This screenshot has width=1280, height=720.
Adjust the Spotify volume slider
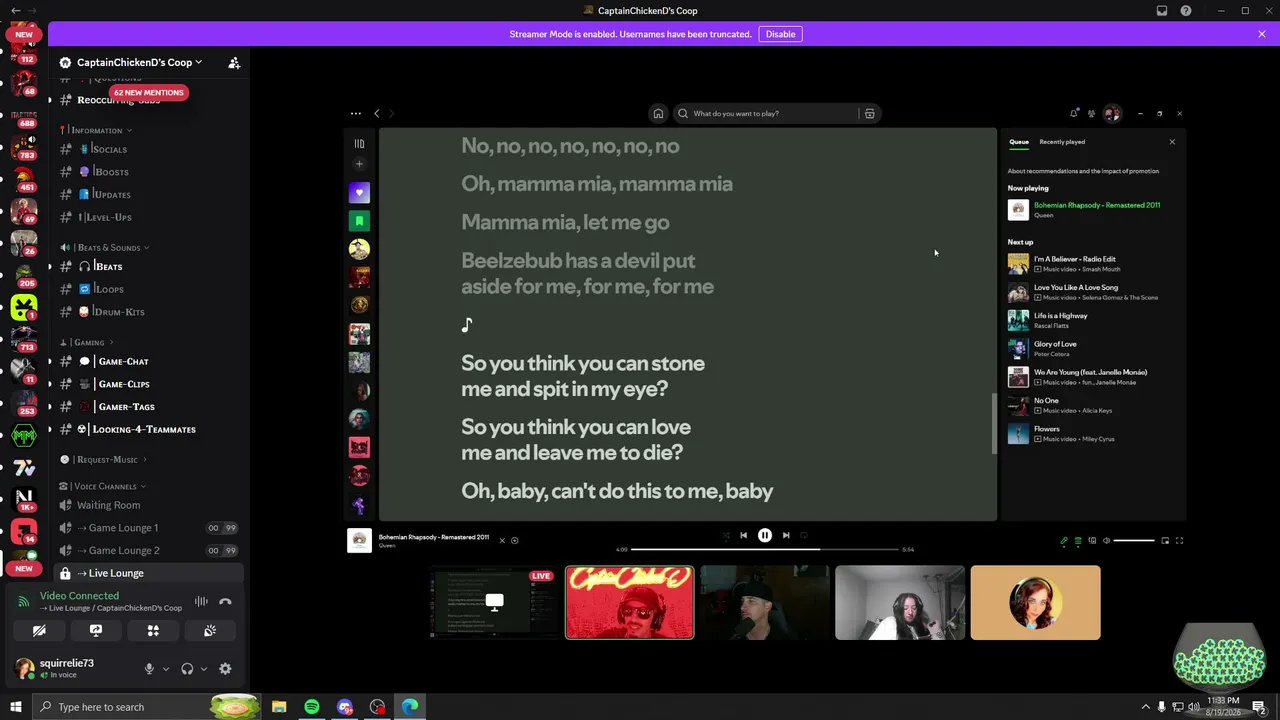point(1134,541)
